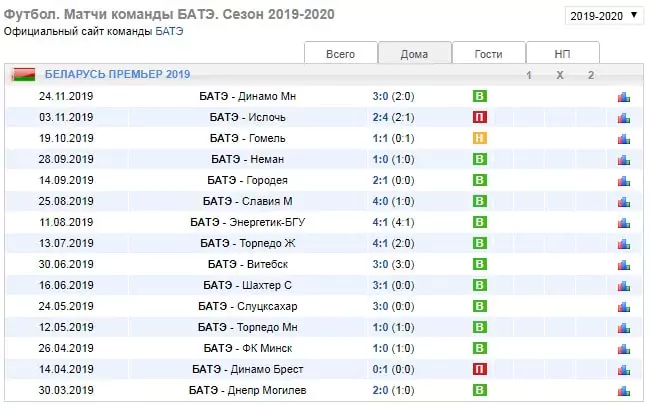Click the column header 2
The height and width of the screenshot is (408, 650).
click(591, 75)
